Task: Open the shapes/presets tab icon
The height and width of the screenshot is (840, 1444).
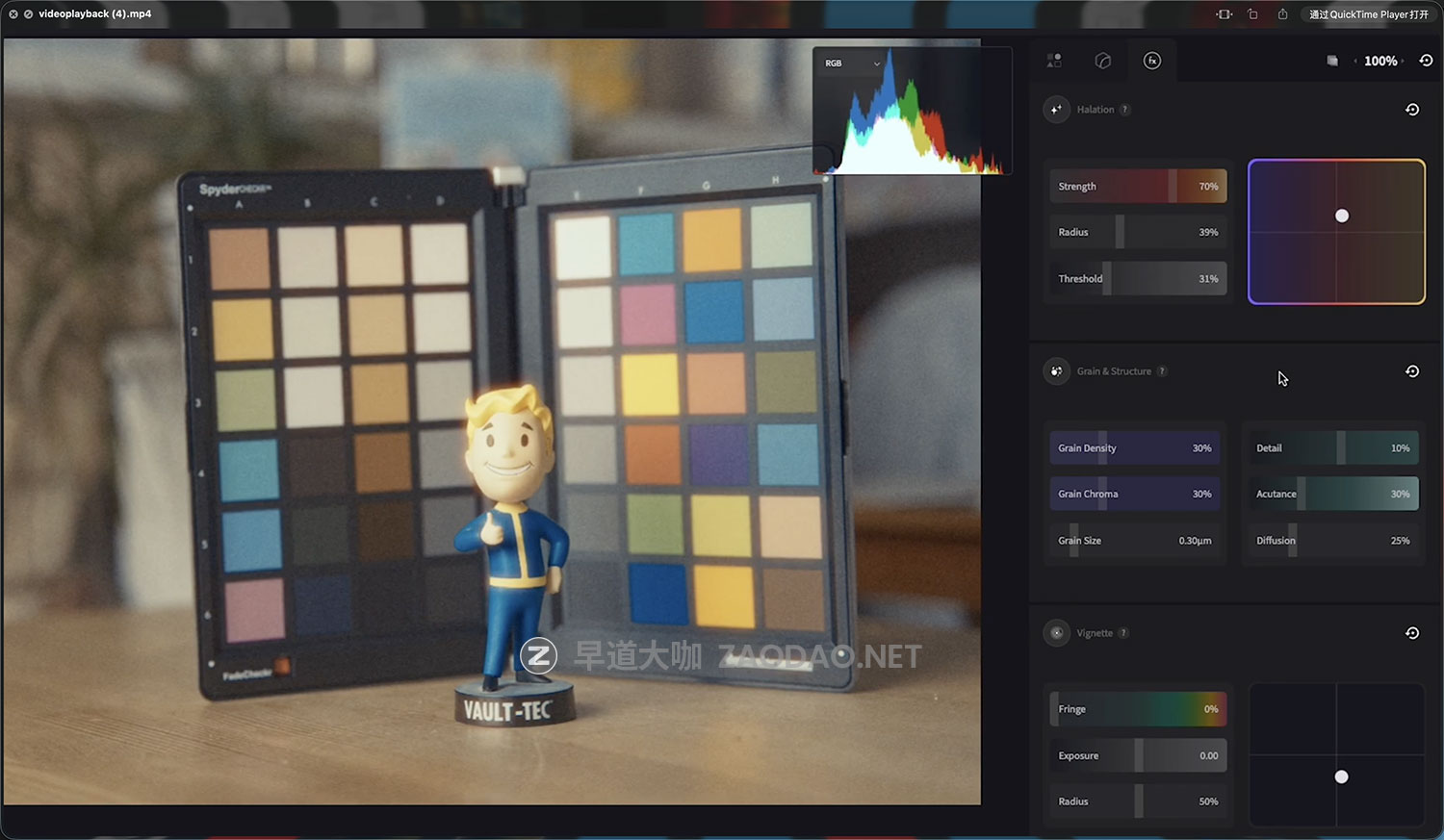Action: [x=1054, y=61]
